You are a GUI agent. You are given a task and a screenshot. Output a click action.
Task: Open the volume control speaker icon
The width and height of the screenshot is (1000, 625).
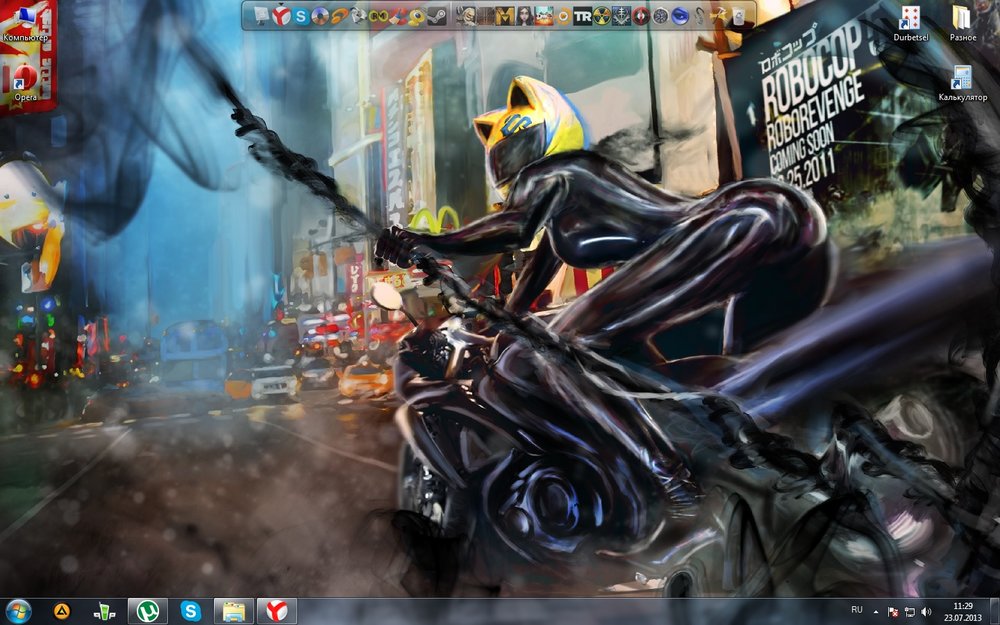(x=926, y=610)
